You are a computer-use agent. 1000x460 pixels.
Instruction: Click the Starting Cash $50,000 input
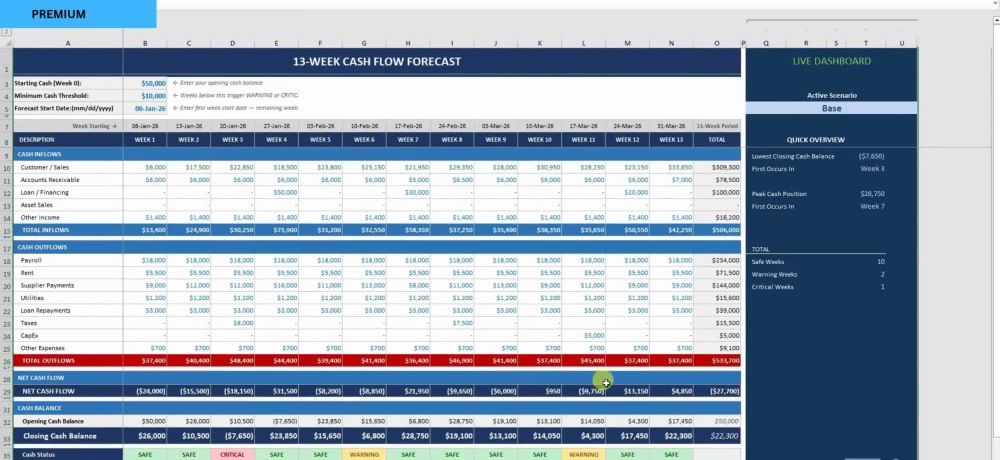tap(145, 84)
